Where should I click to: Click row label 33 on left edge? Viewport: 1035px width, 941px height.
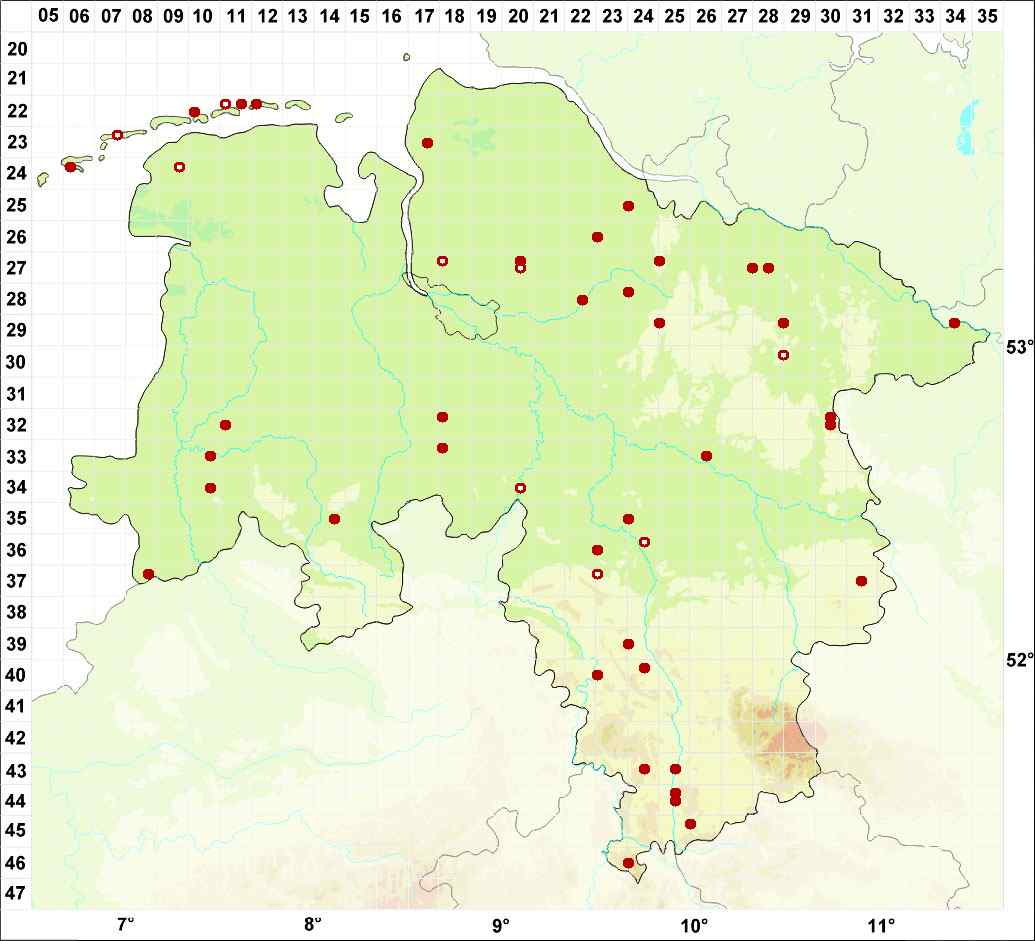point(17,457)
